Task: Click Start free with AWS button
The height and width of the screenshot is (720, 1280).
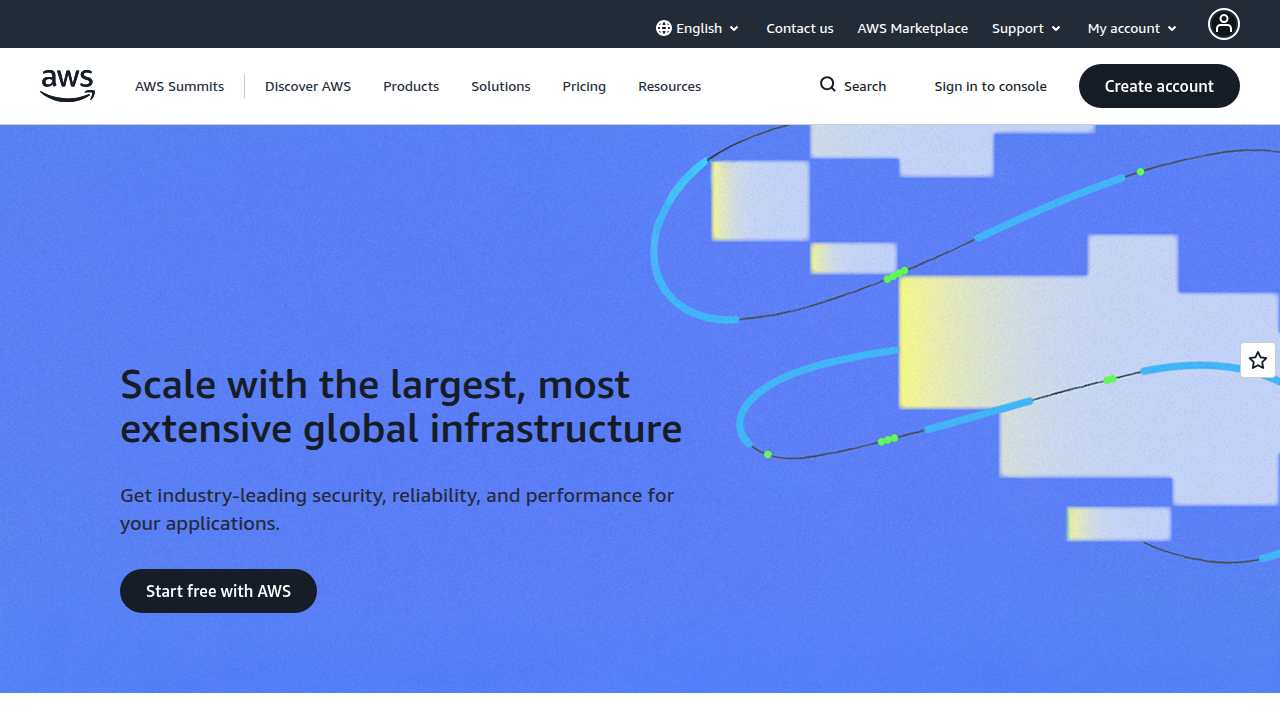Action: pyautogui.click(x=218, y=591)
